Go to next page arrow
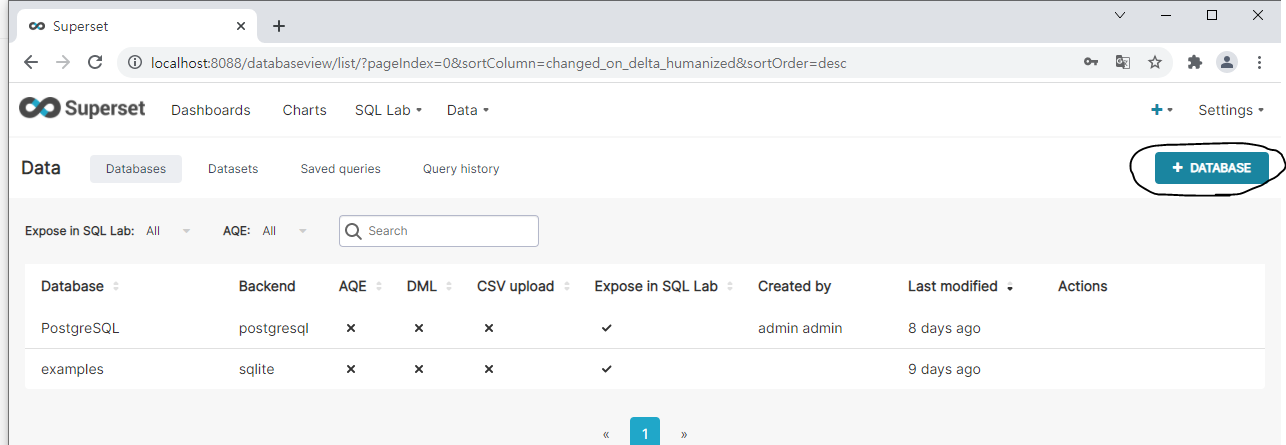This screenshot has width=1286, height=445. [x=684, y=435]
